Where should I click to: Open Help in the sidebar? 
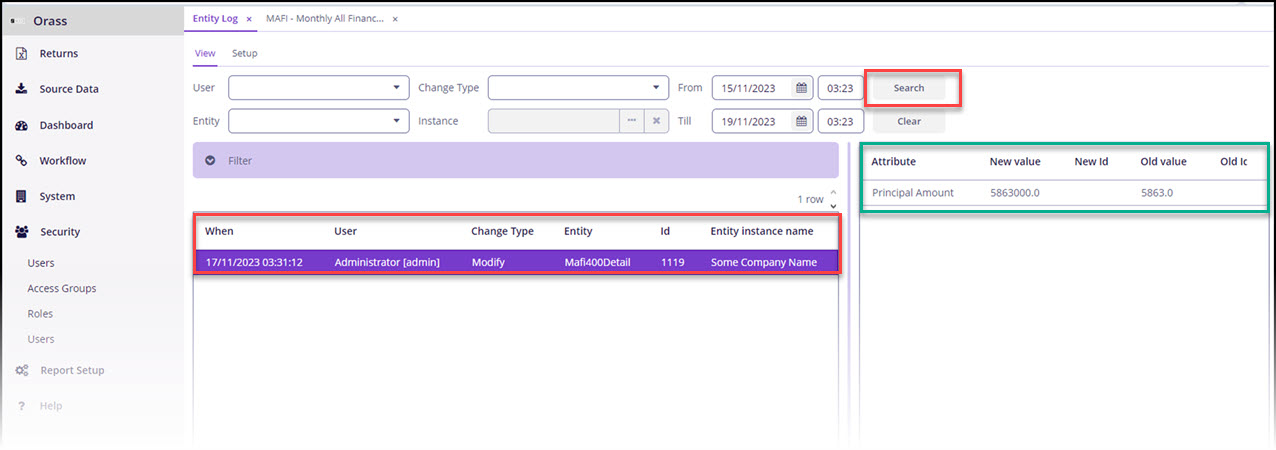(51, 406)
